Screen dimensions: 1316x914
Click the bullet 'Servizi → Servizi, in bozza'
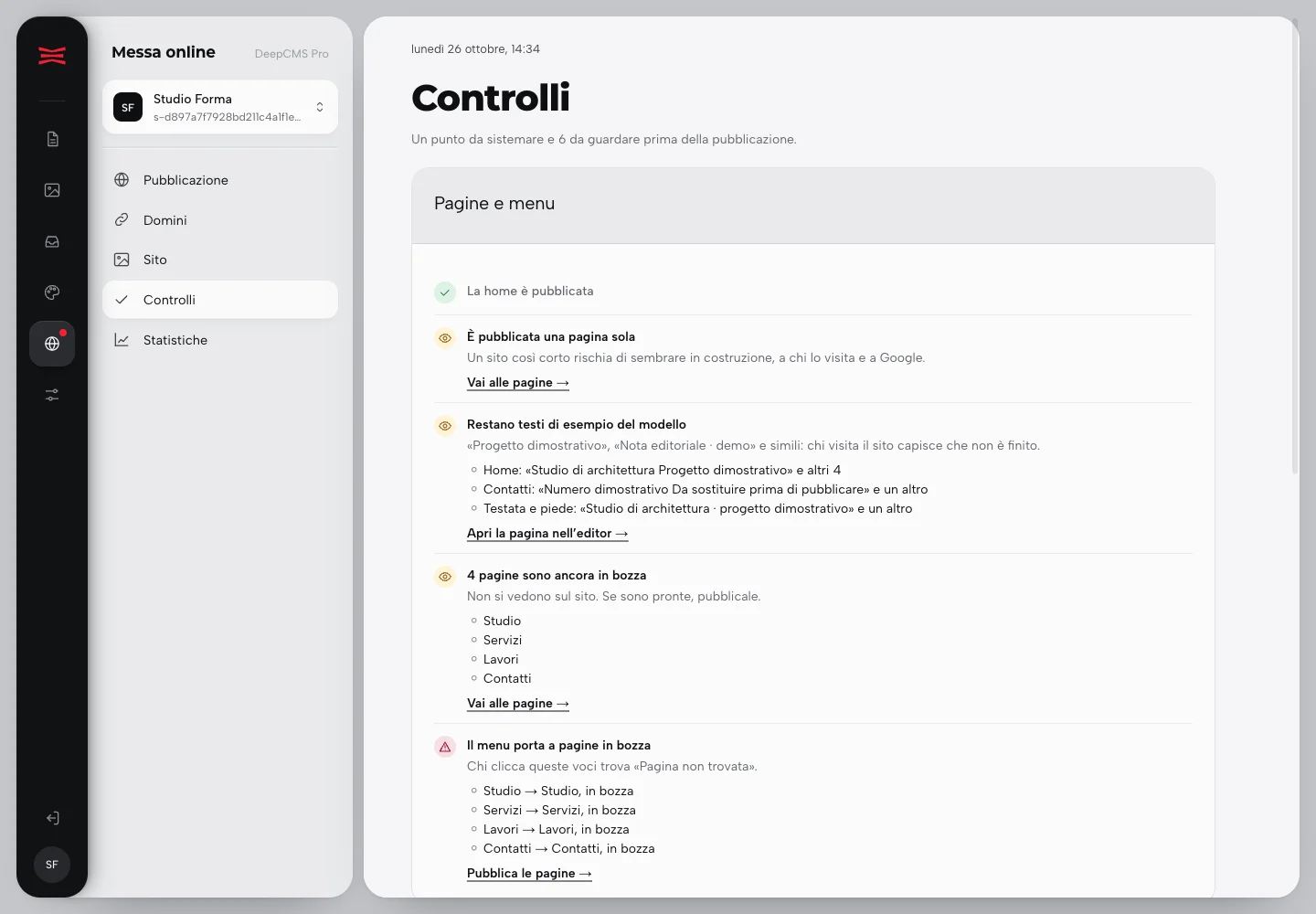[x=559, y=810]
